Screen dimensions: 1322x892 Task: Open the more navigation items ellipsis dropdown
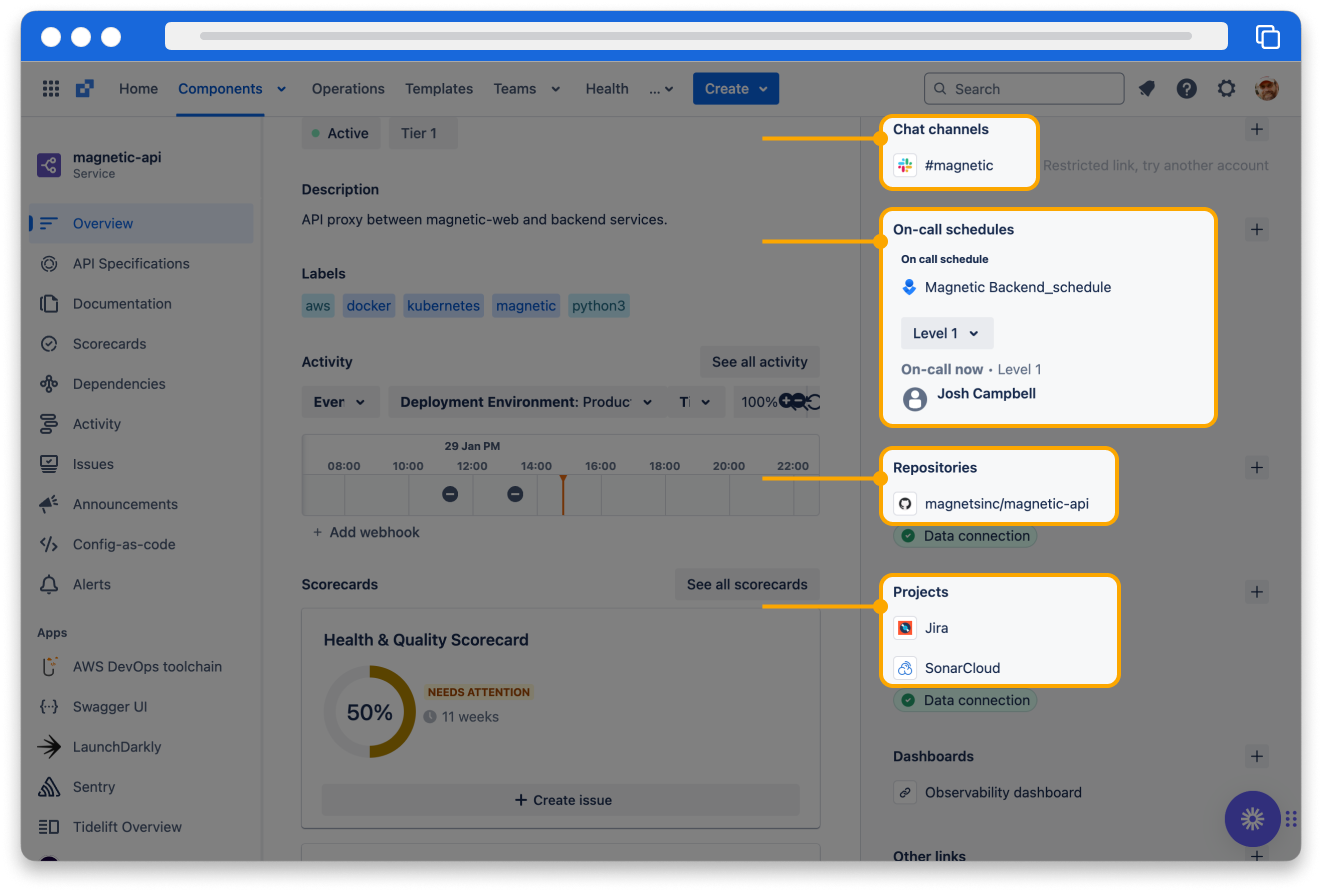coord(661,89)
